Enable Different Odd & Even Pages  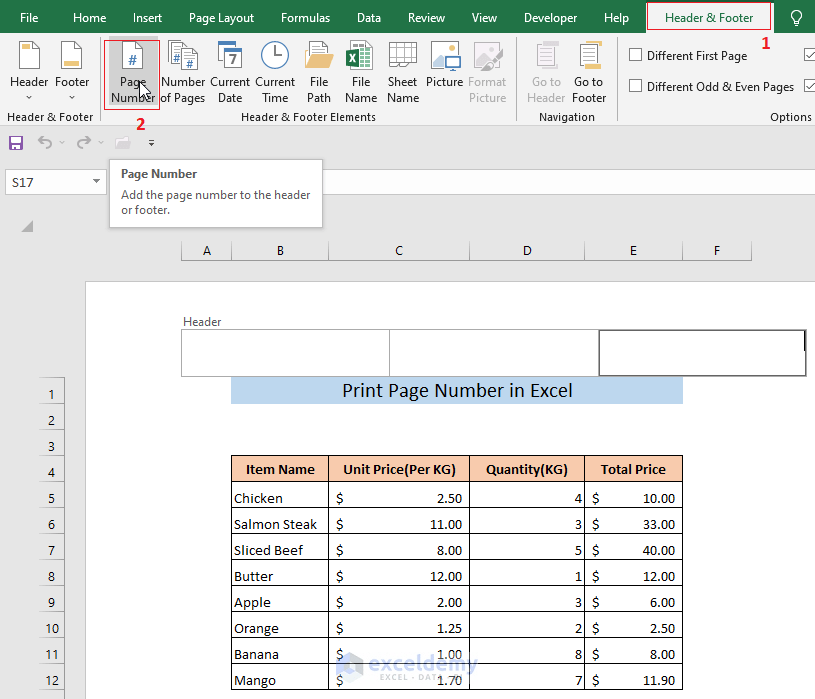click(636, 86)
